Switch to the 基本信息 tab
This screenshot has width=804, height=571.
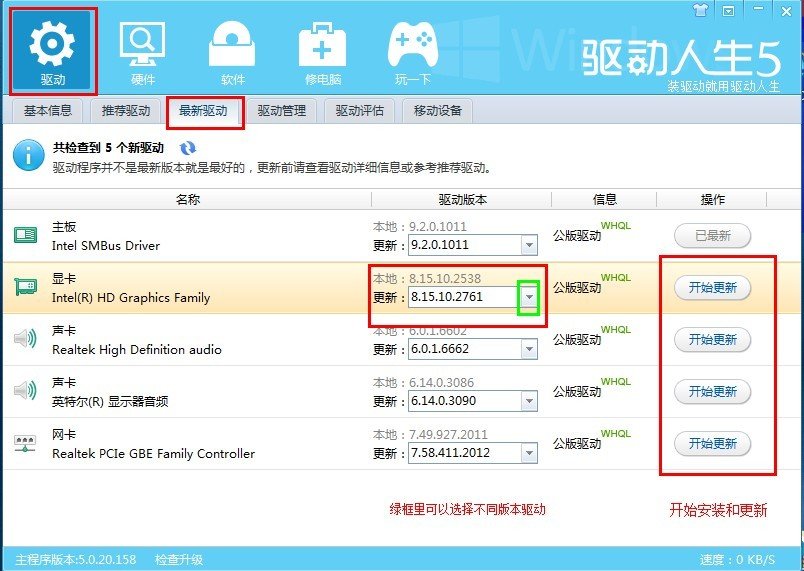pos(48,111)
